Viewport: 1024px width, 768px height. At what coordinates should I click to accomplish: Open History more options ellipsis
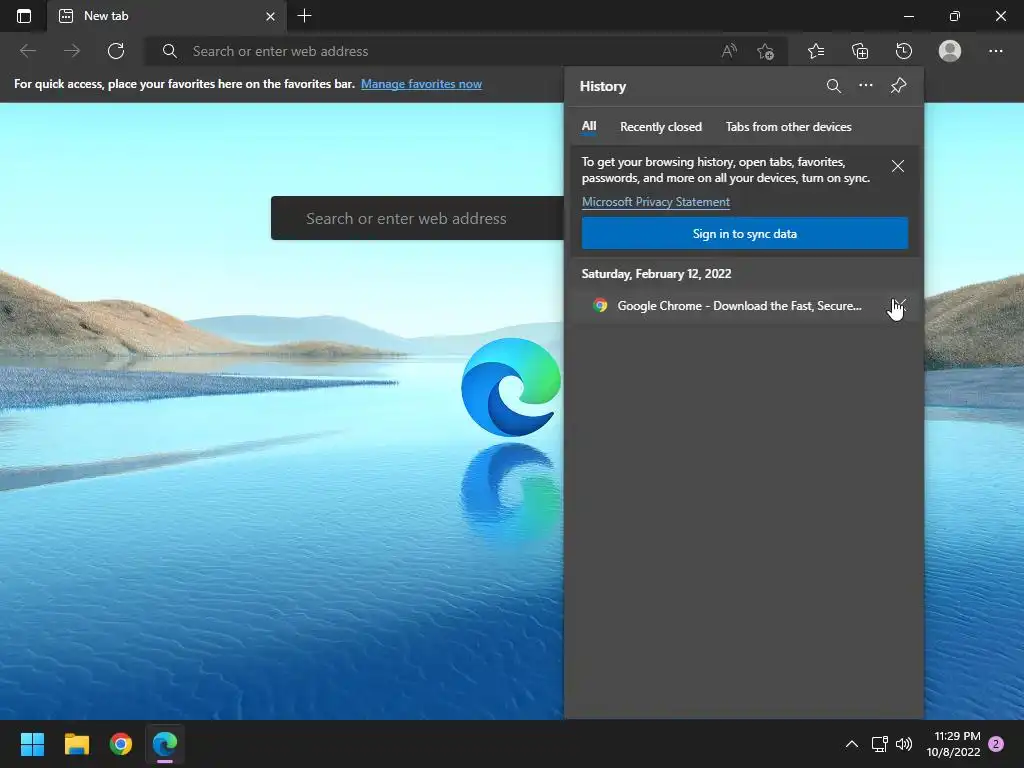point(865,86)
